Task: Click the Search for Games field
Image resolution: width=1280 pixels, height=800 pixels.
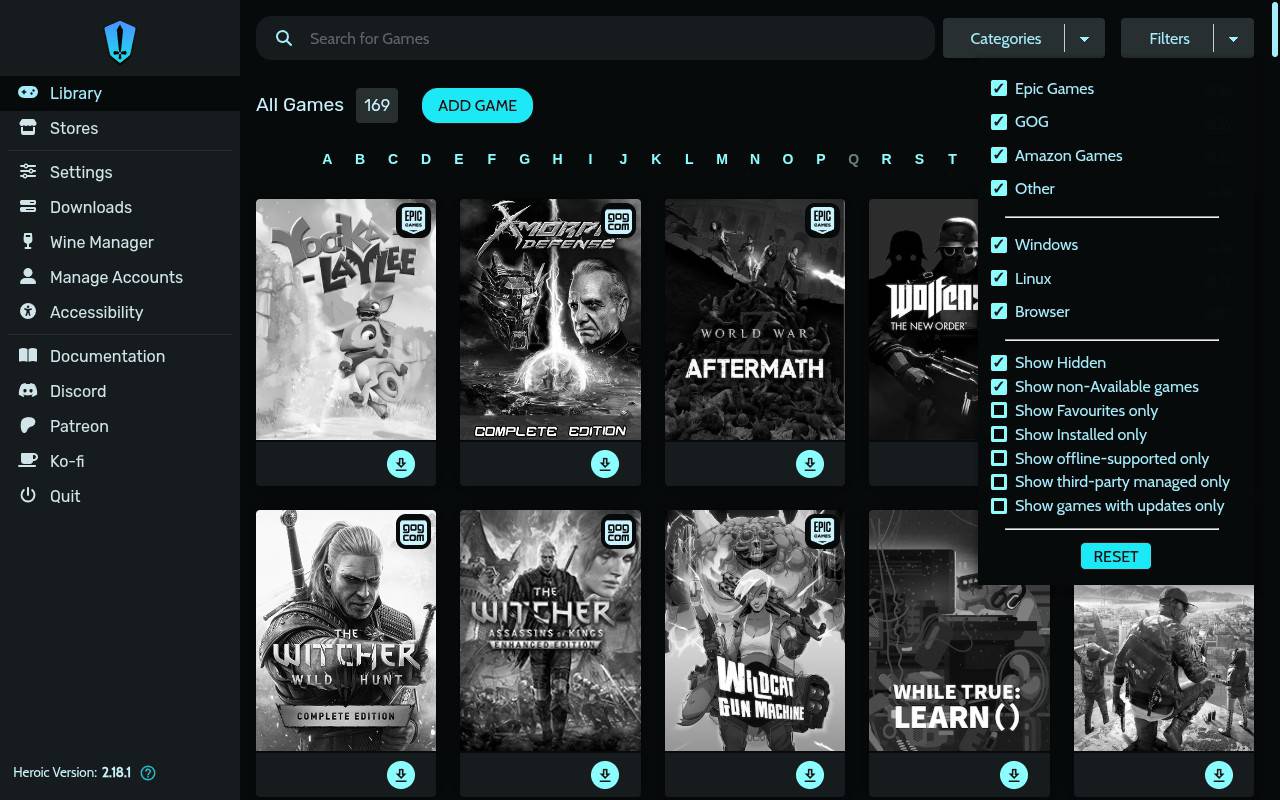Action: pos(595,38)
